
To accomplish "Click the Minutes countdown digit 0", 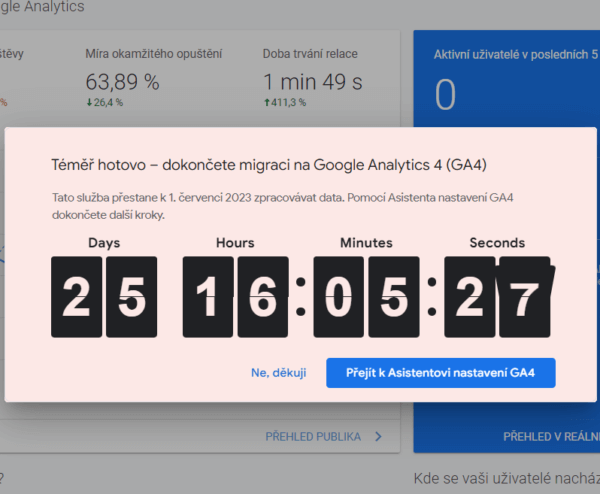I will 338,296.
